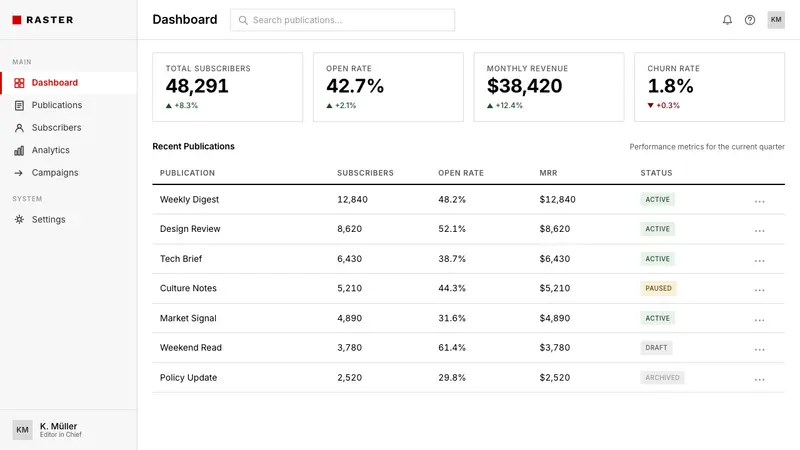
Task: Click the Settings gear icon
Action: 19,219
